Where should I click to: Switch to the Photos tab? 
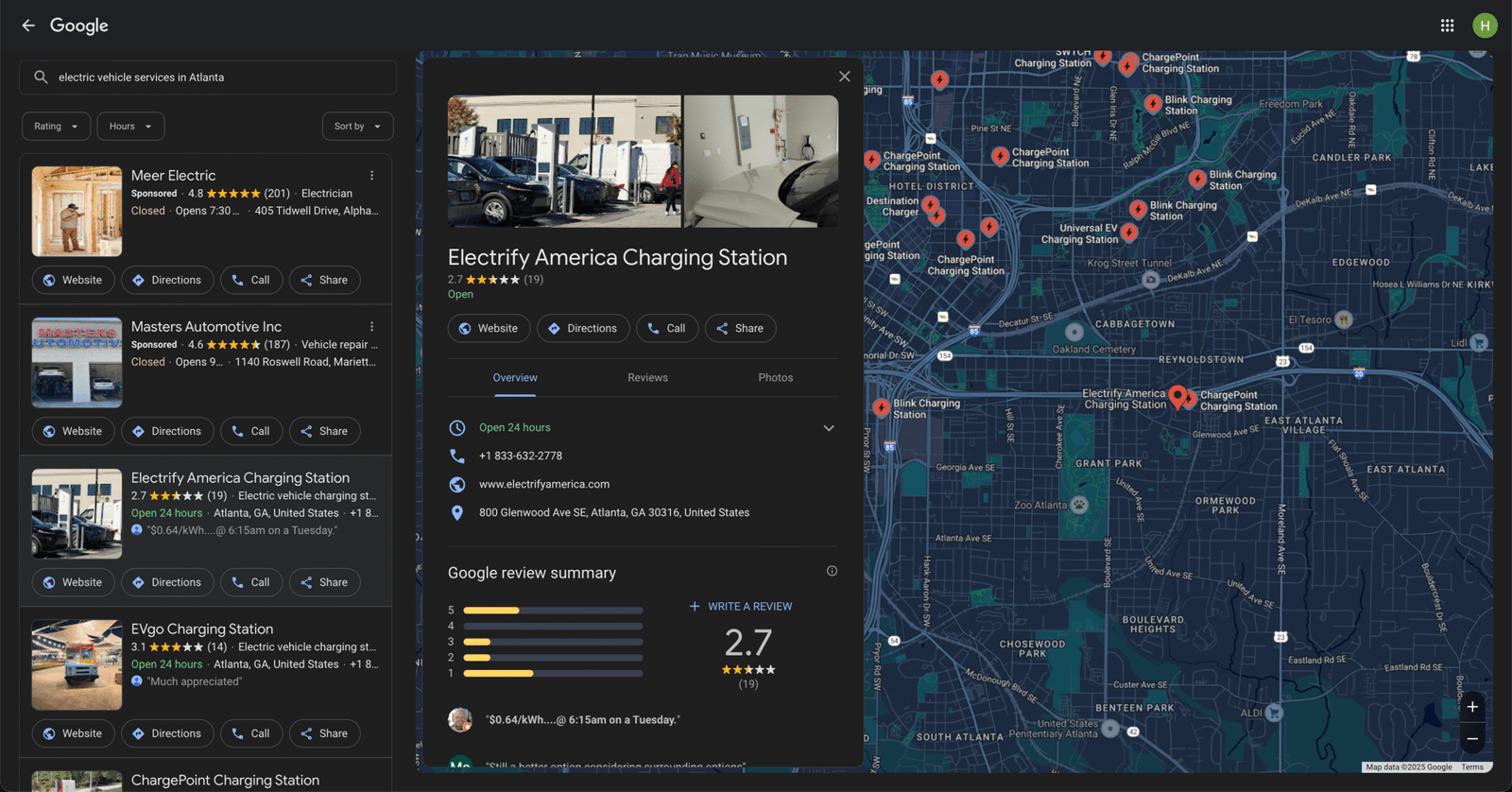pos(776,378)
